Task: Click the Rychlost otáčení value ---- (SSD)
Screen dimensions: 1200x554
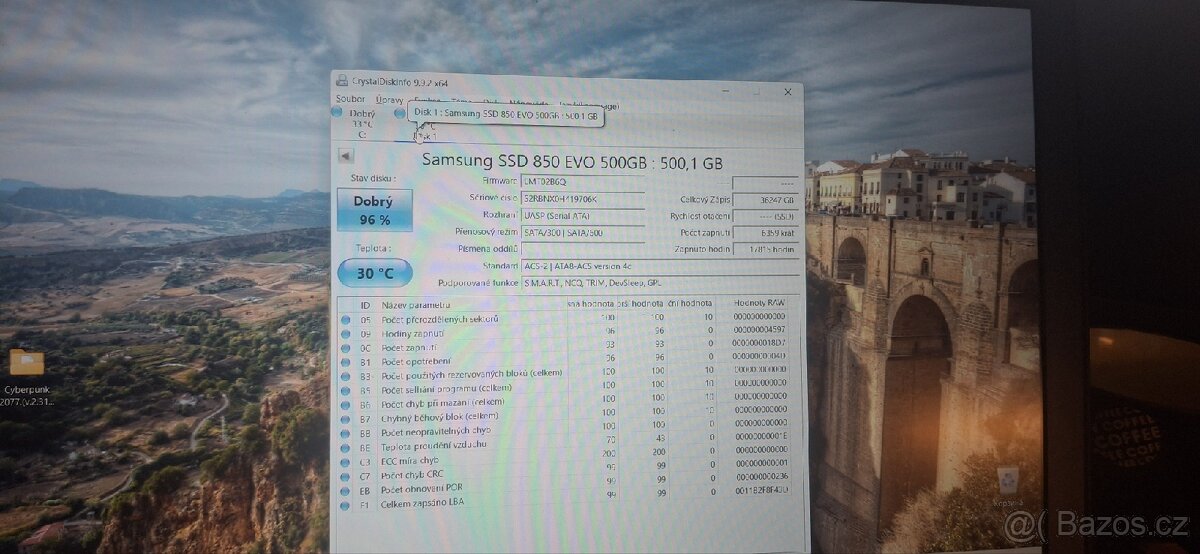Action: pyautogui.click(x=766, y=217)
